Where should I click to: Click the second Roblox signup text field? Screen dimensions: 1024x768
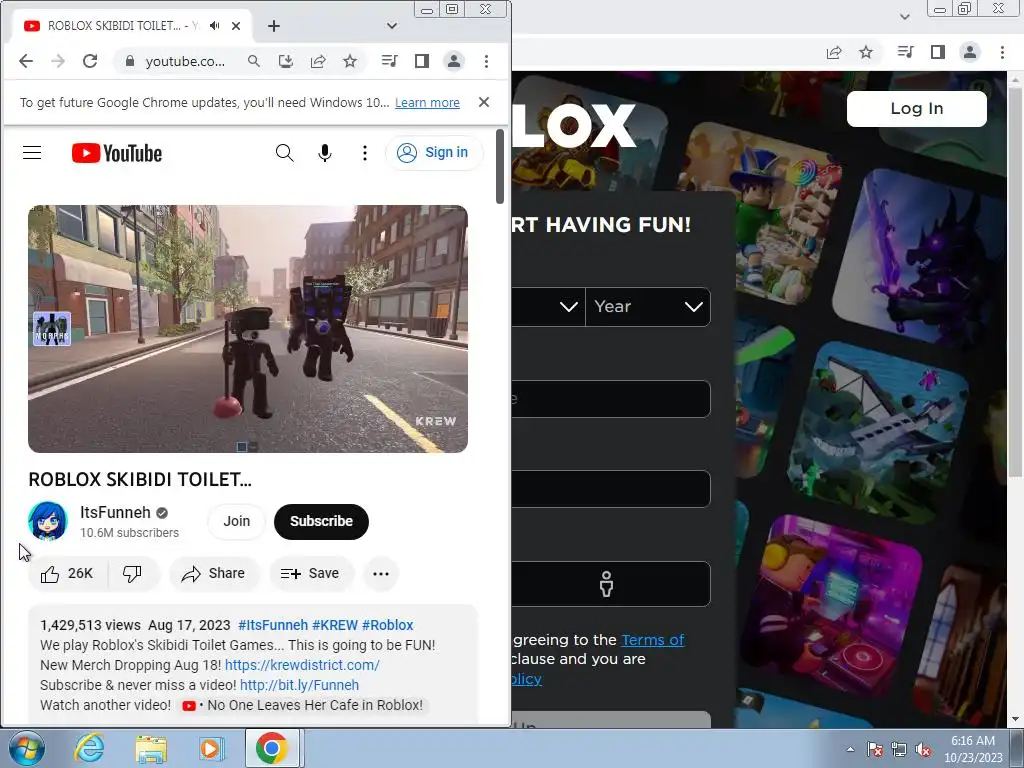click(x=611, y=488)
